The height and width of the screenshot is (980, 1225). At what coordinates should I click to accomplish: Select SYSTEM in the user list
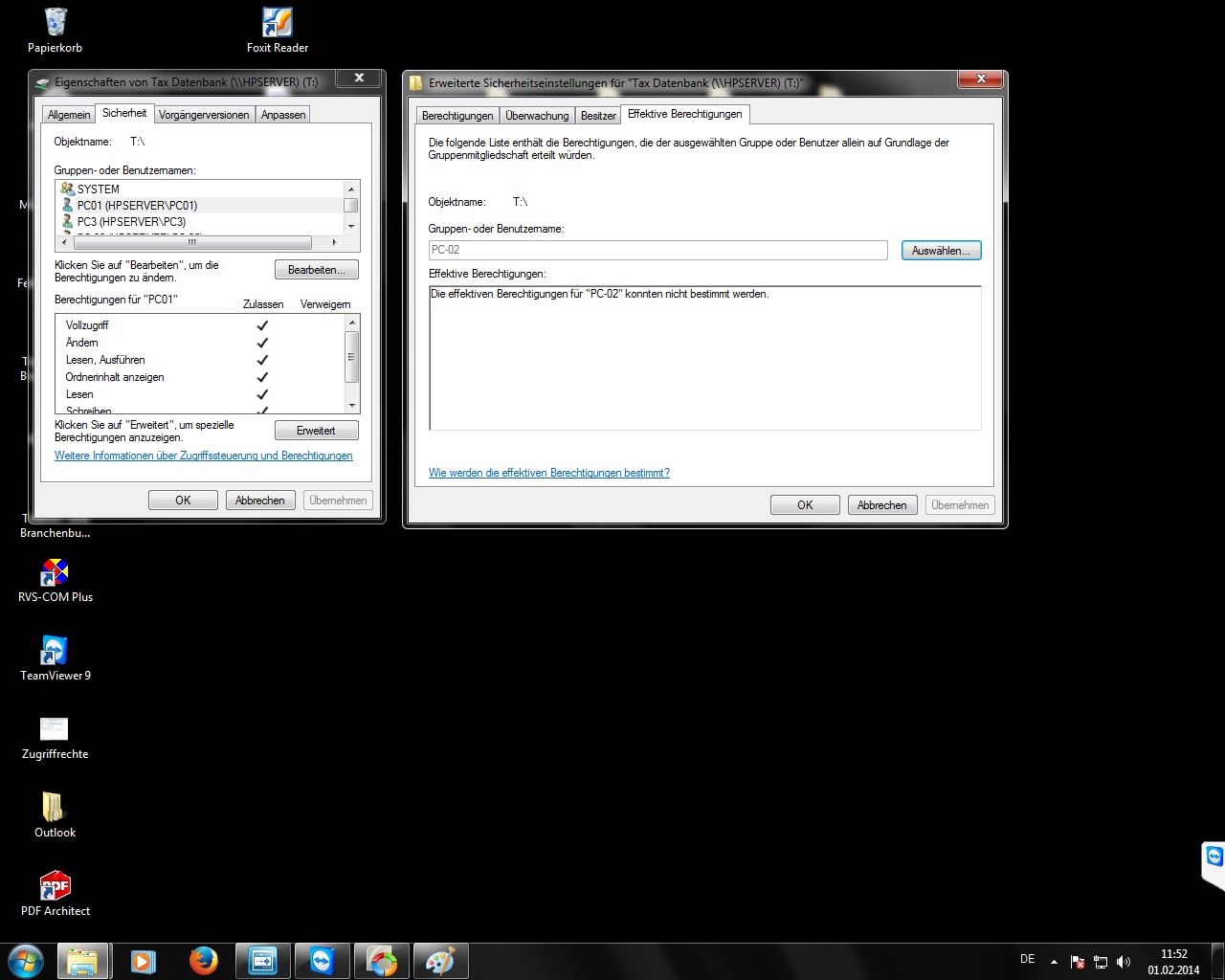click(201, 189)
